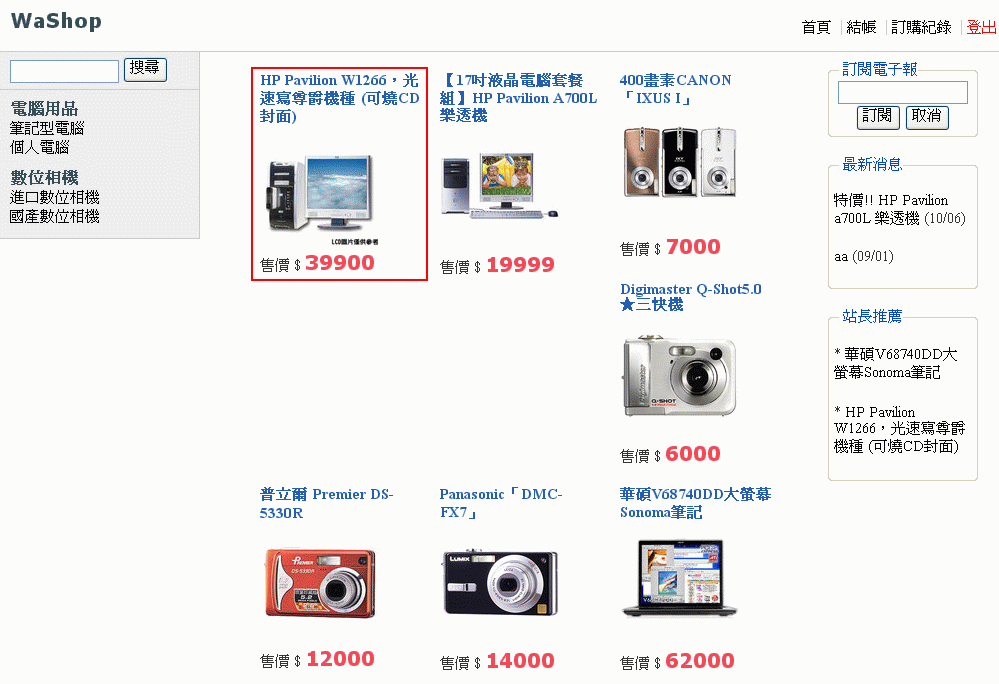Open the HP Pavilion A700L product photo

500,185
